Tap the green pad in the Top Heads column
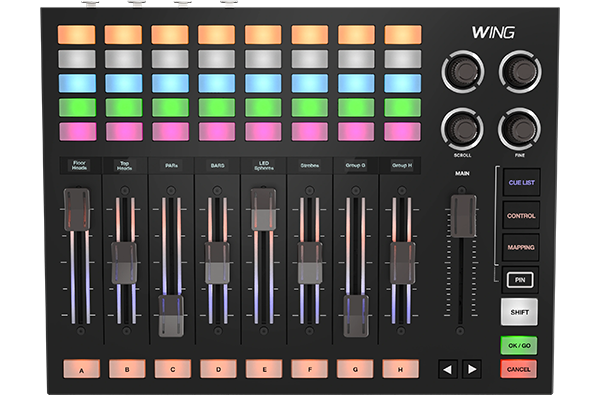The height and width of the screenshot is (400, 600). coord(124,107)
